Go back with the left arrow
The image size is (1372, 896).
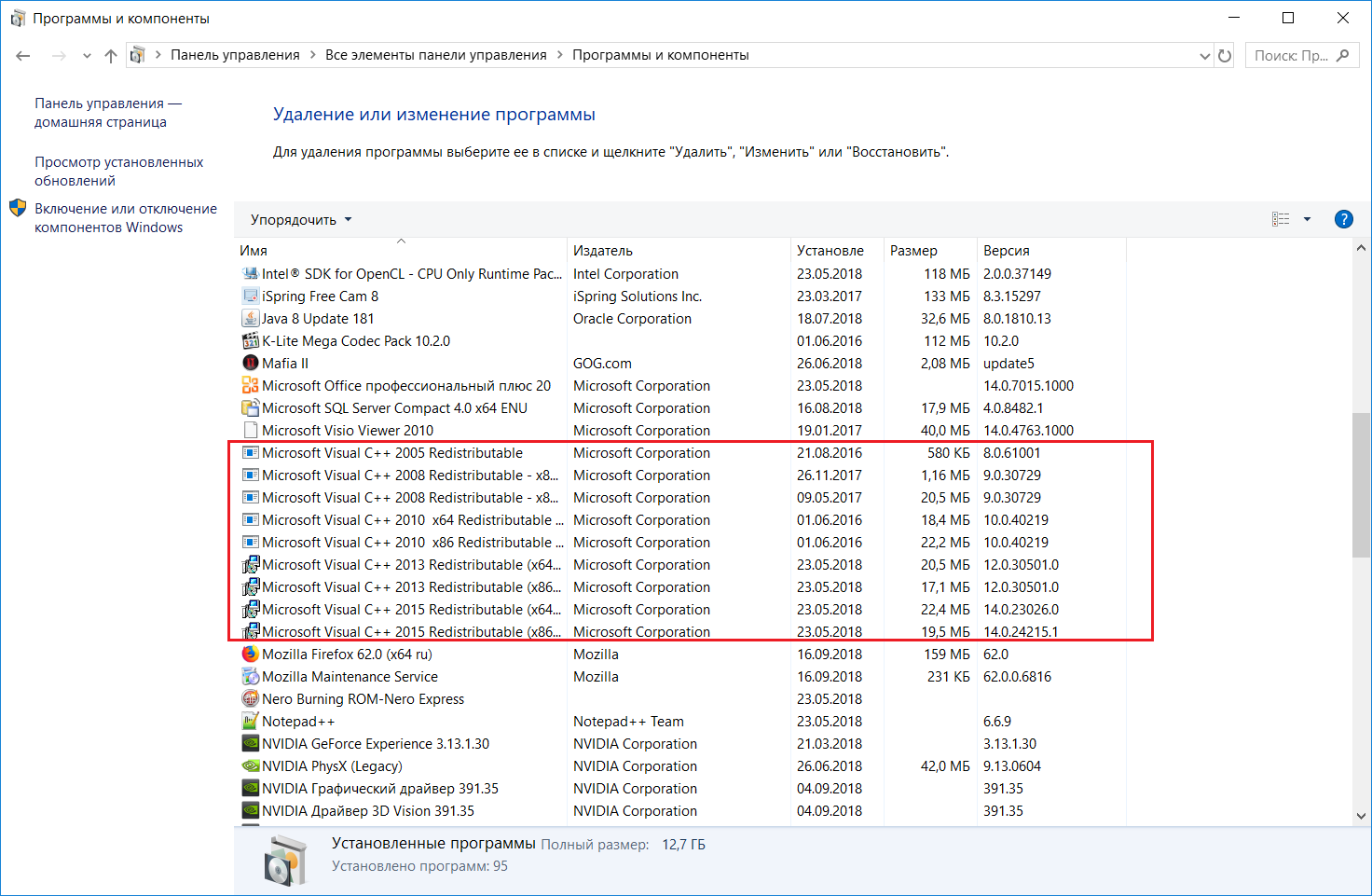[23, 56]
